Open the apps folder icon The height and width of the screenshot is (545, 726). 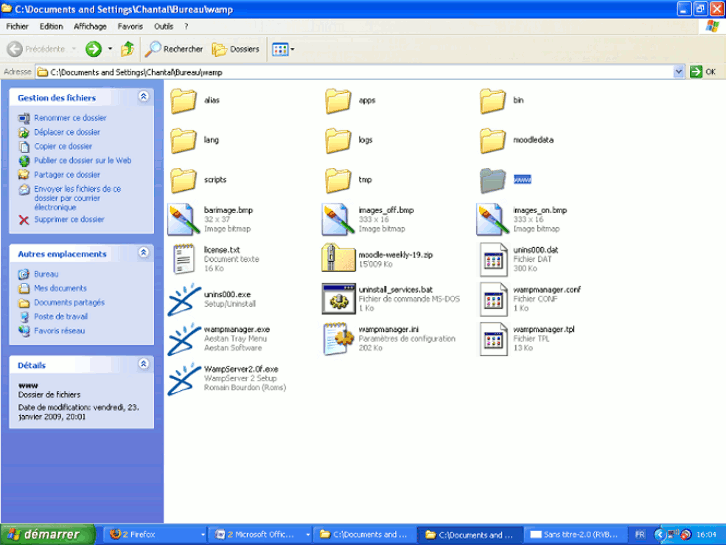(338, 100)
